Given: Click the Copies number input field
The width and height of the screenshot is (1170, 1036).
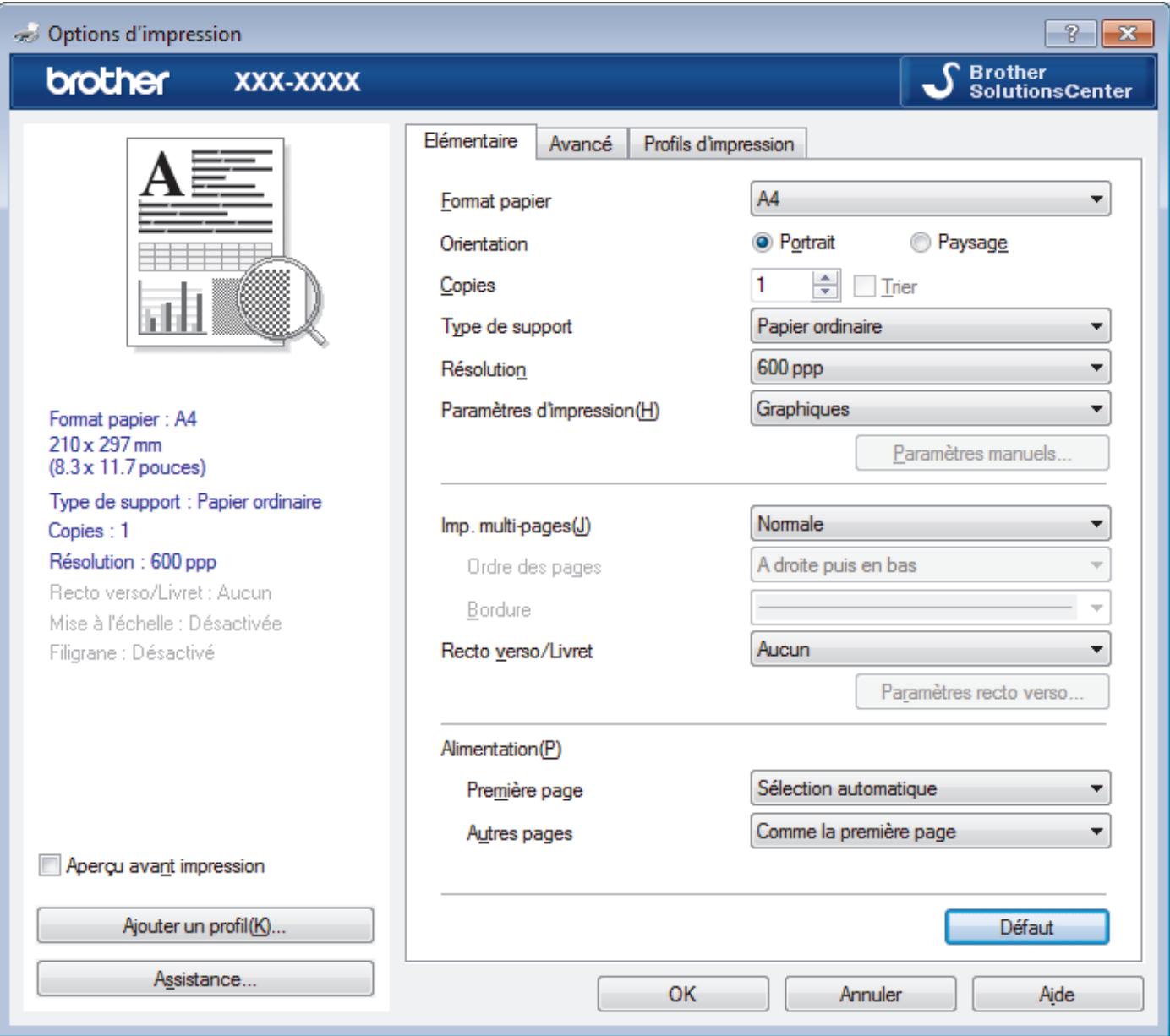Looking at the screenshot, I should (781, 286).
